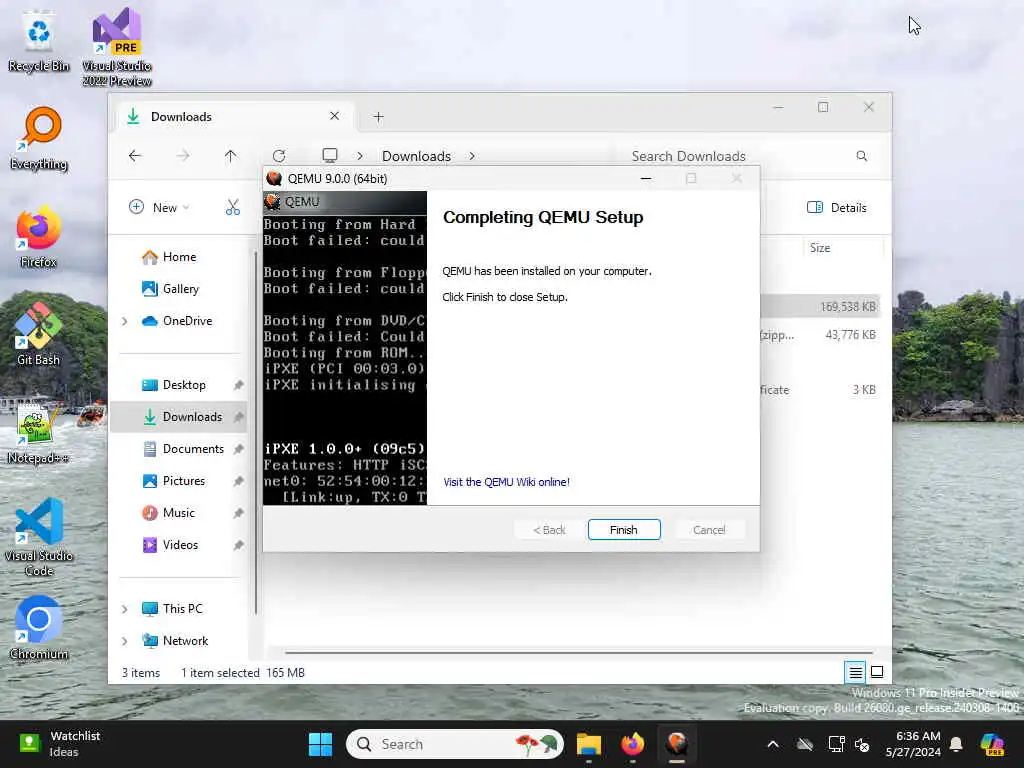
Task: Expand chevron before Downloads in address bar
Action: pyautogui.click(x=360, y=156)
